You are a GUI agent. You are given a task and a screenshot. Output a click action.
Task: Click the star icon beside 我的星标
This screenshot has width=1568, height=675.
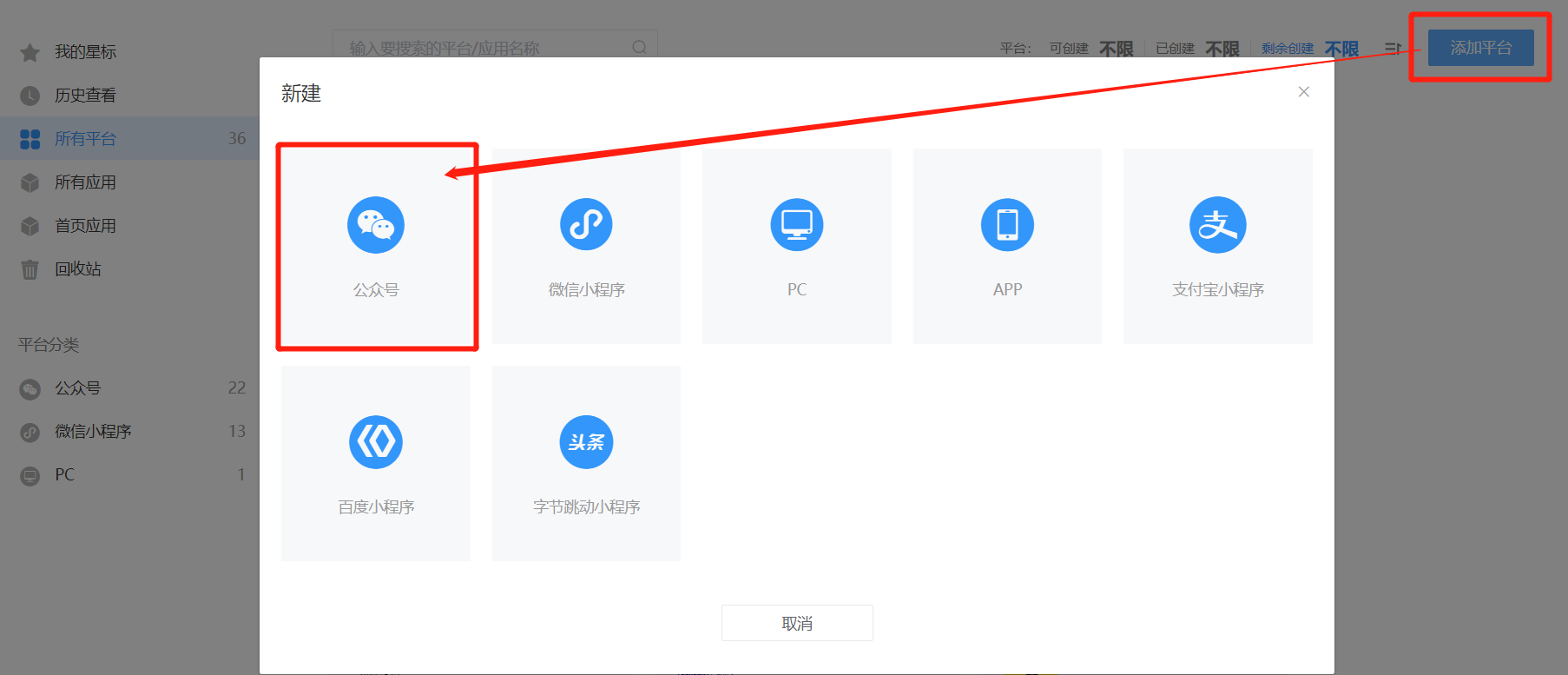click(30, 53)
